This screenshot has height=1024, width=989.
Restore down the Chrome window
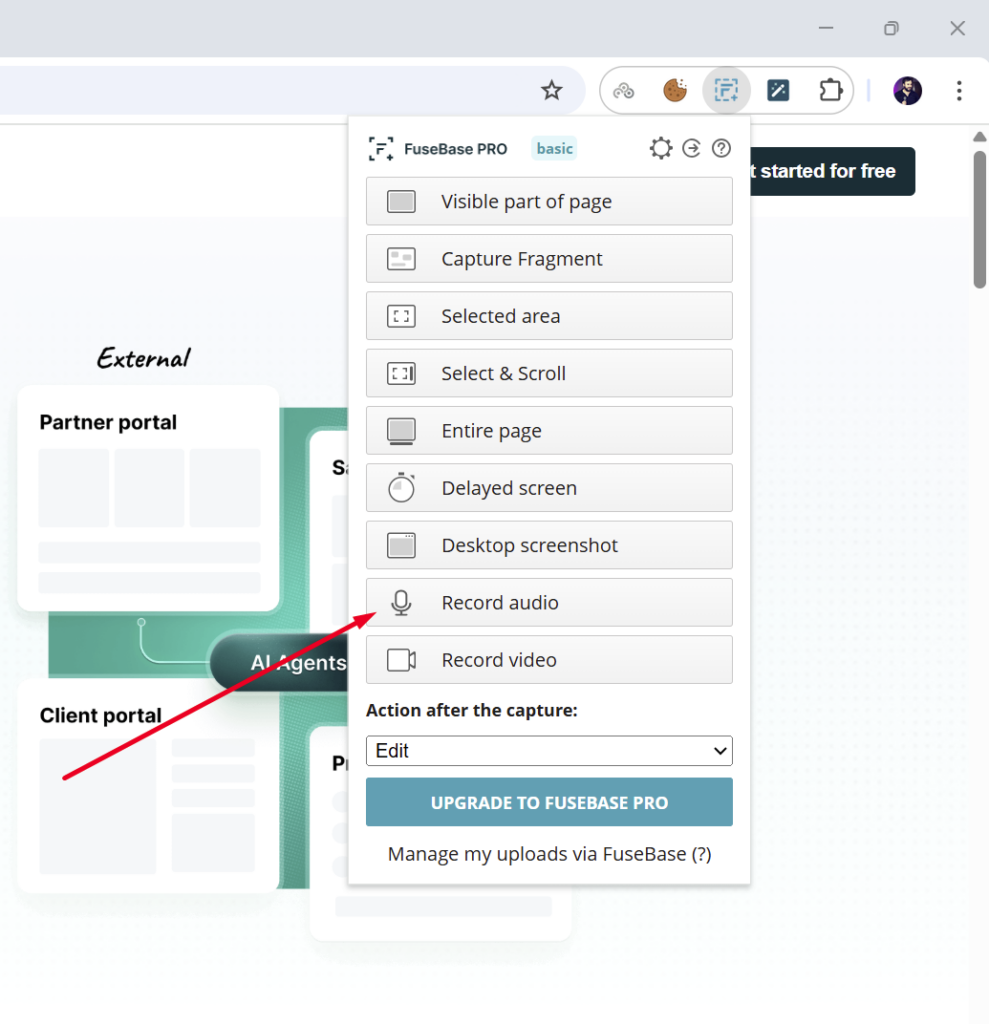pyautogui.click(x=892, y=28)
